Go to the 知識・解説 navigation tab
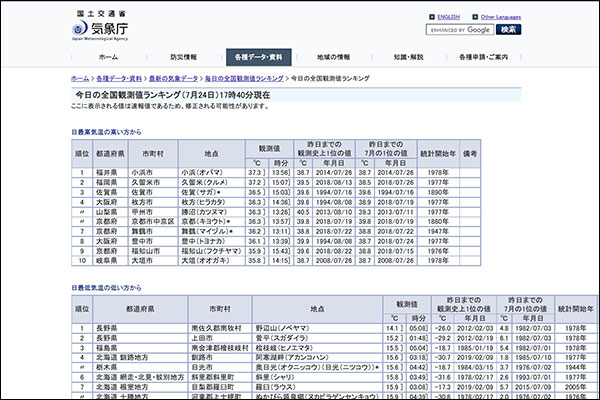Viewport: 600px width, 400px height. (409, 57)
